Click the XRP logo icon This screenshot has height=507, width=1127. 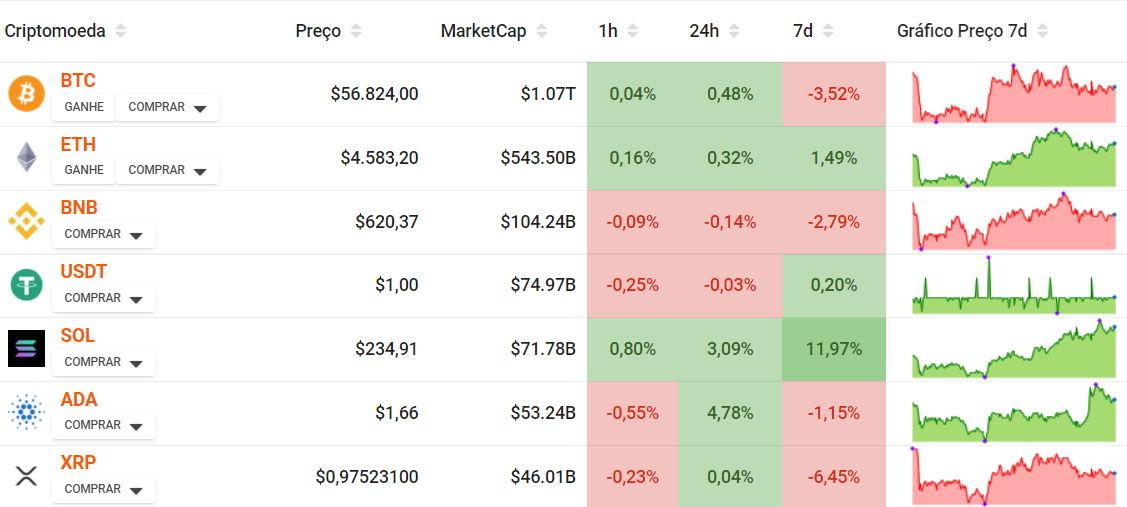[26, 476]
